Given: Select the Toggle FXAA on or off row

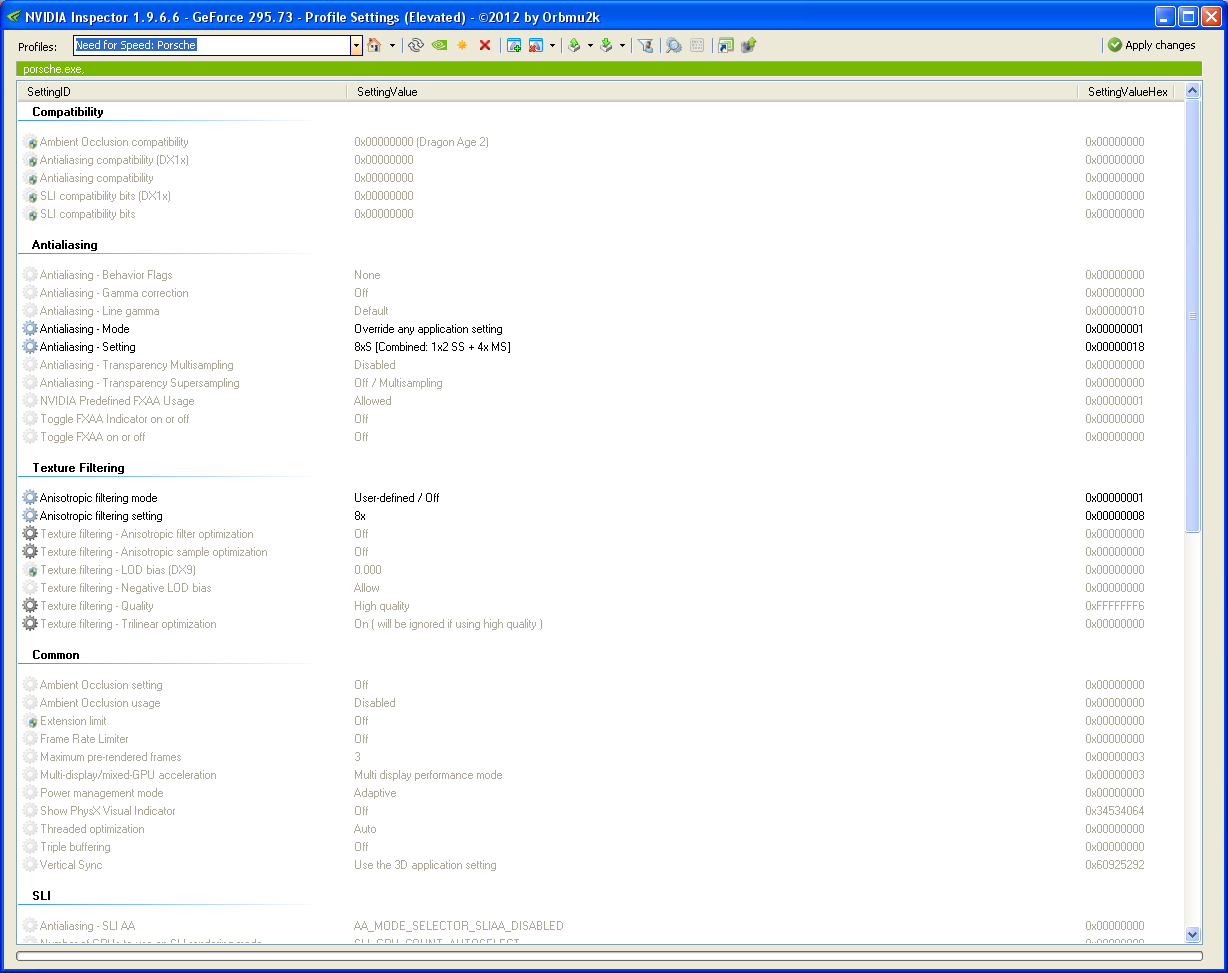Looking at the screenshot, I should (600, 437).
